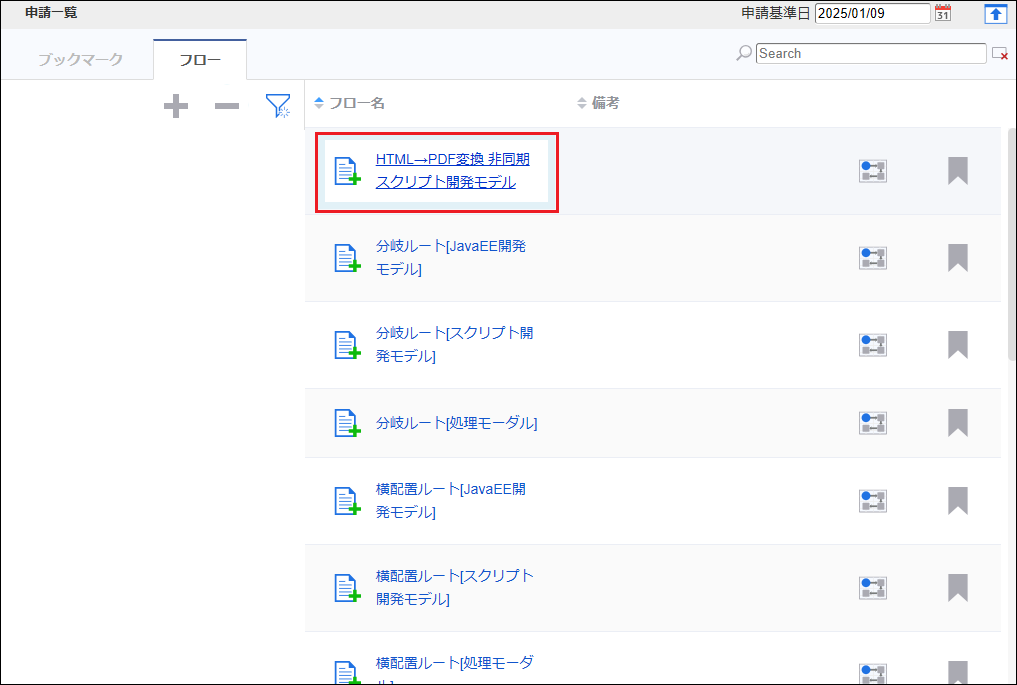Viewport: 1017px width, 685px height.
Task: Open the filter funnel icon
Action: [278, 106]
